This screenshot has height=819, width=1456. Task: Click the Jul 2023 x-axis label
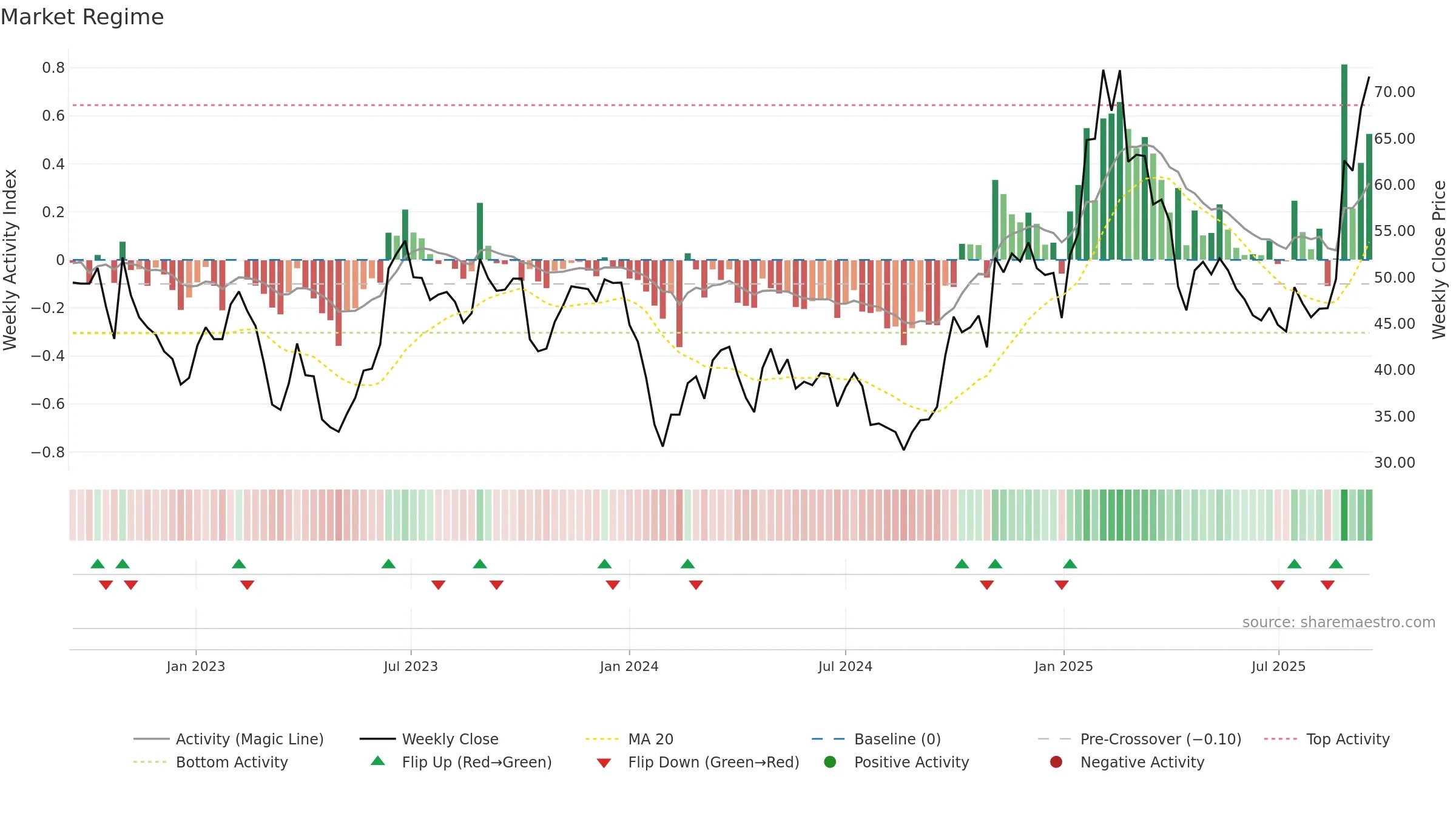click(x=411, y=666)
